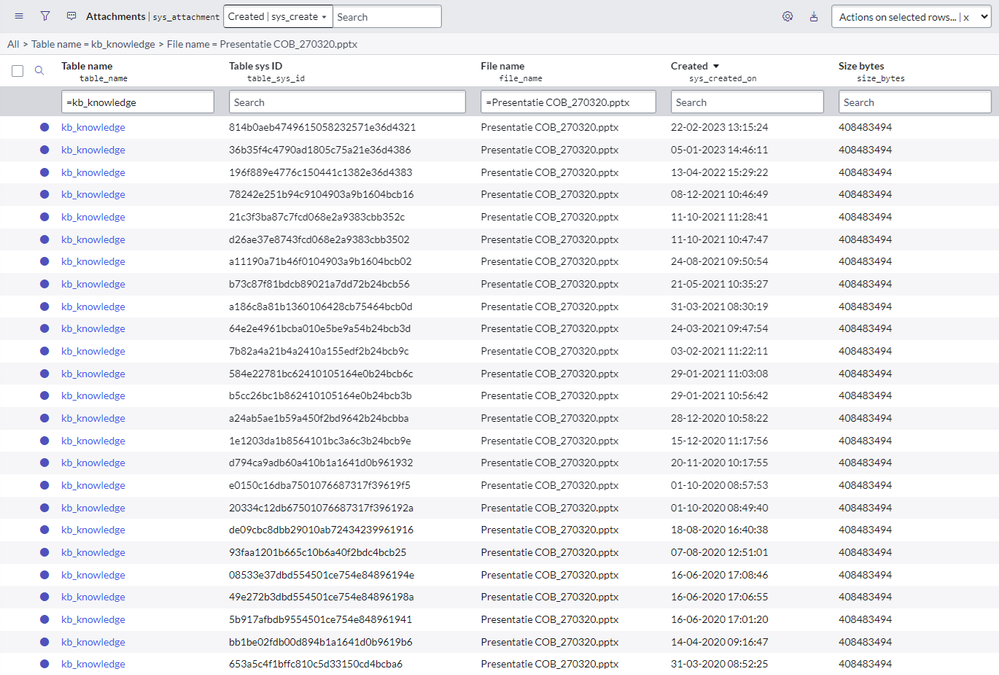The width and height of the screenshot is (999, 675).
Task: Sort by Table name column header
Action: [x=87, y=66]
